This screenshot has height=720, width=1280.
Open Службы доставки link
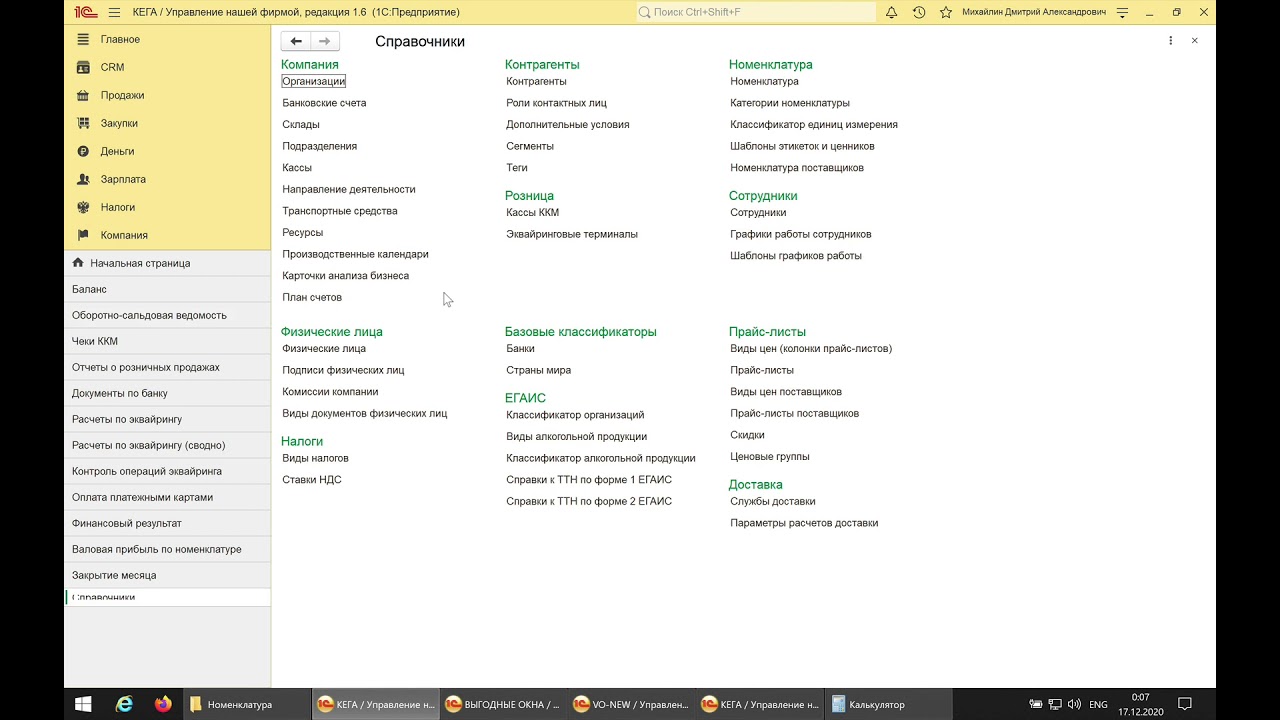pyautogui.click(x=773, y=501)
